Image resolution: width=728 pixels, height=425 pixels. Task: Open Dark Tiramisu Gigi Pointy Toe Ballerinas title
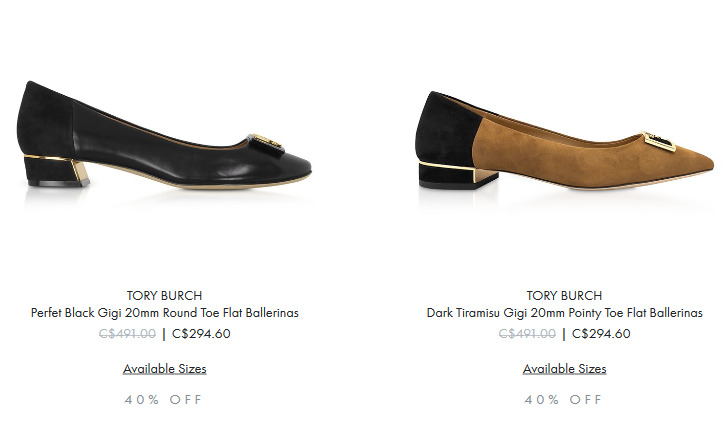[565, 313]
